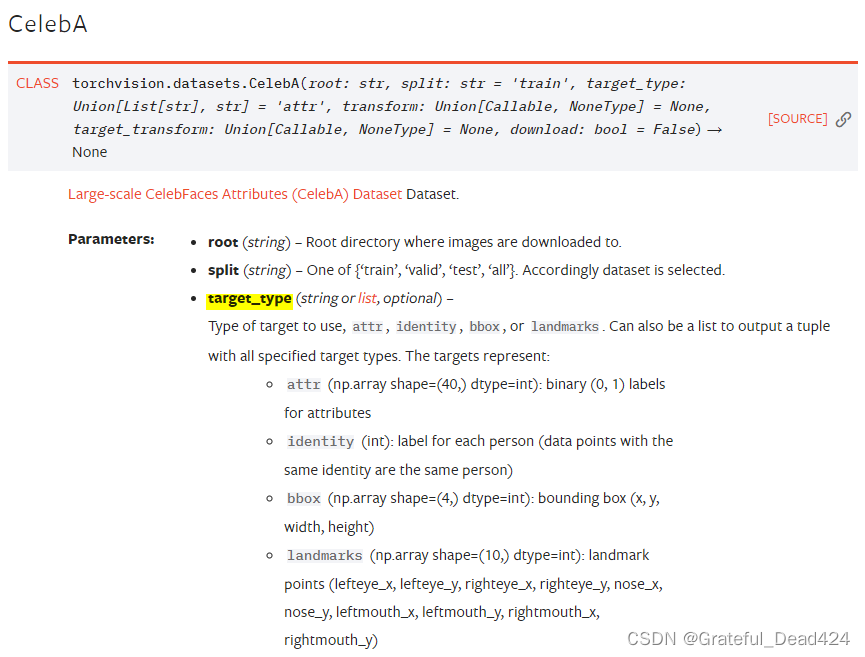Click the CLASS label

pos(38,83)
